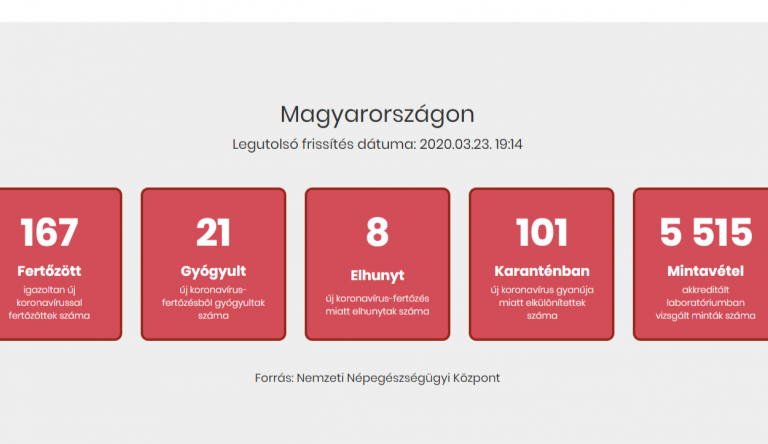Click the 101 quarantined count
768x444 pixels.
(541, 232)
